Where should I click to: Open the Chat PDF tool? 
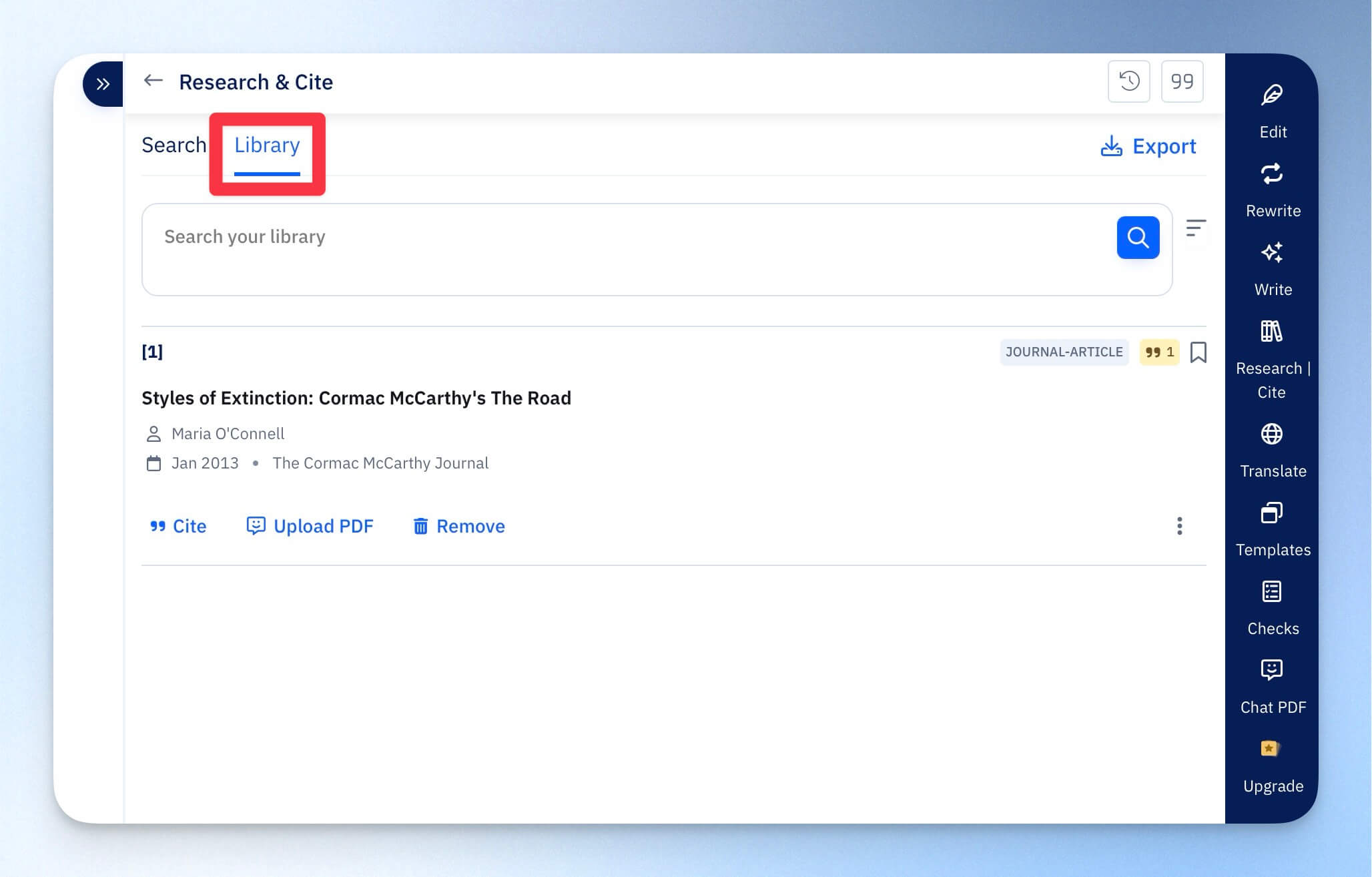tap(1272, 671)
